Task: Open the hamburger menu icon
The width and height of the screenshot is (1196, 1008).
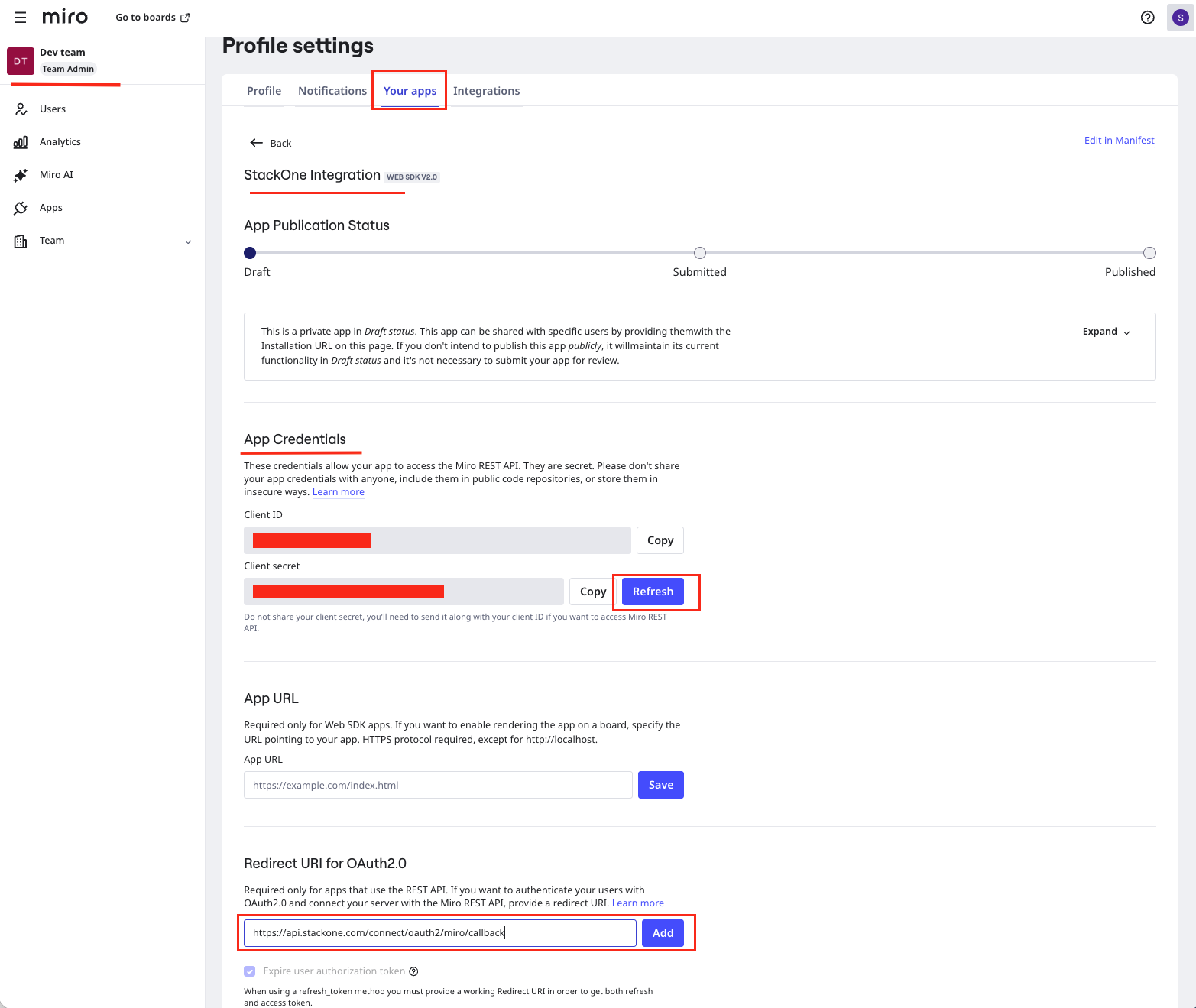Action: point(21,18)
